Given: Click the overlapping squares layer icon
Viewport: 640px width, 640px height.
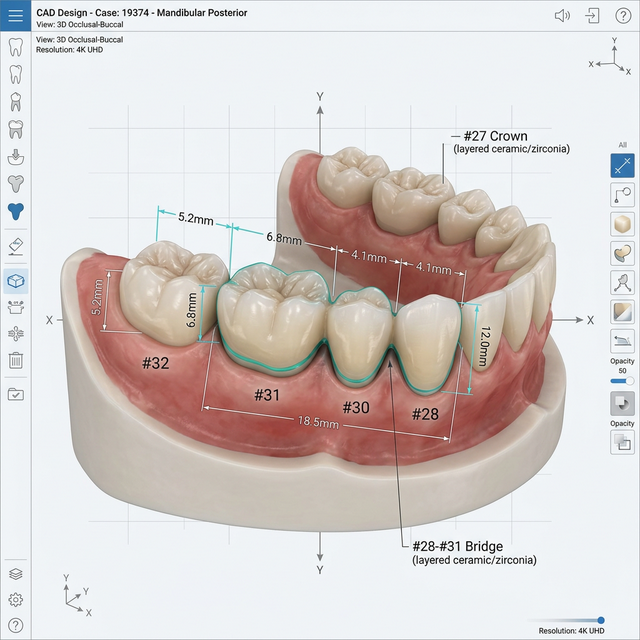Looking at the screenshot, I should pos(622,442).
